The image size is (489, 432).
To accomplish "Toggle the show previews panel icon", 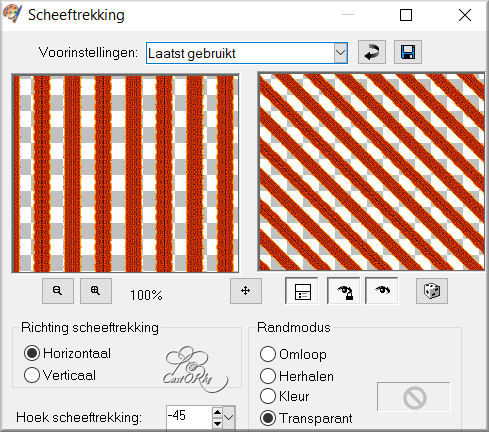I will pyautogui.click(x=302, y=291).
